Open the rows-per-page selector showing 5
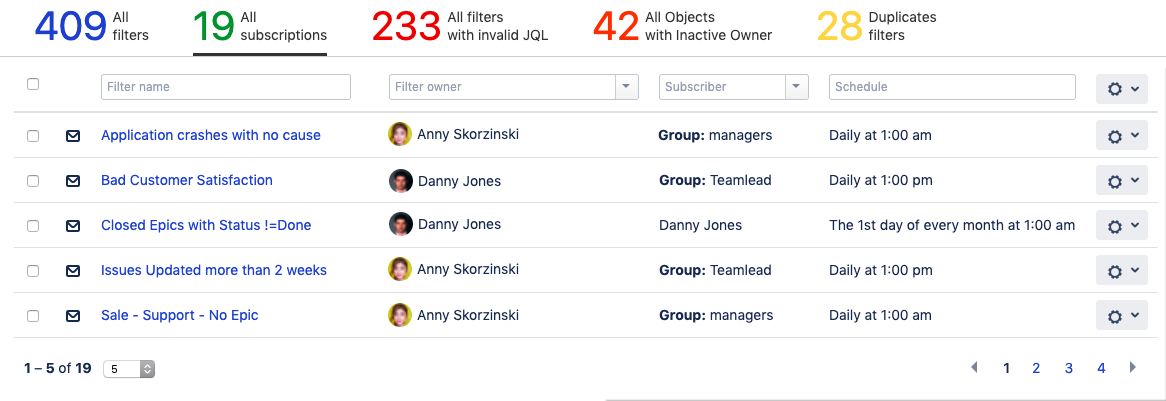The height and width of the screenshot is (401, 1166). tap(129, 369)
